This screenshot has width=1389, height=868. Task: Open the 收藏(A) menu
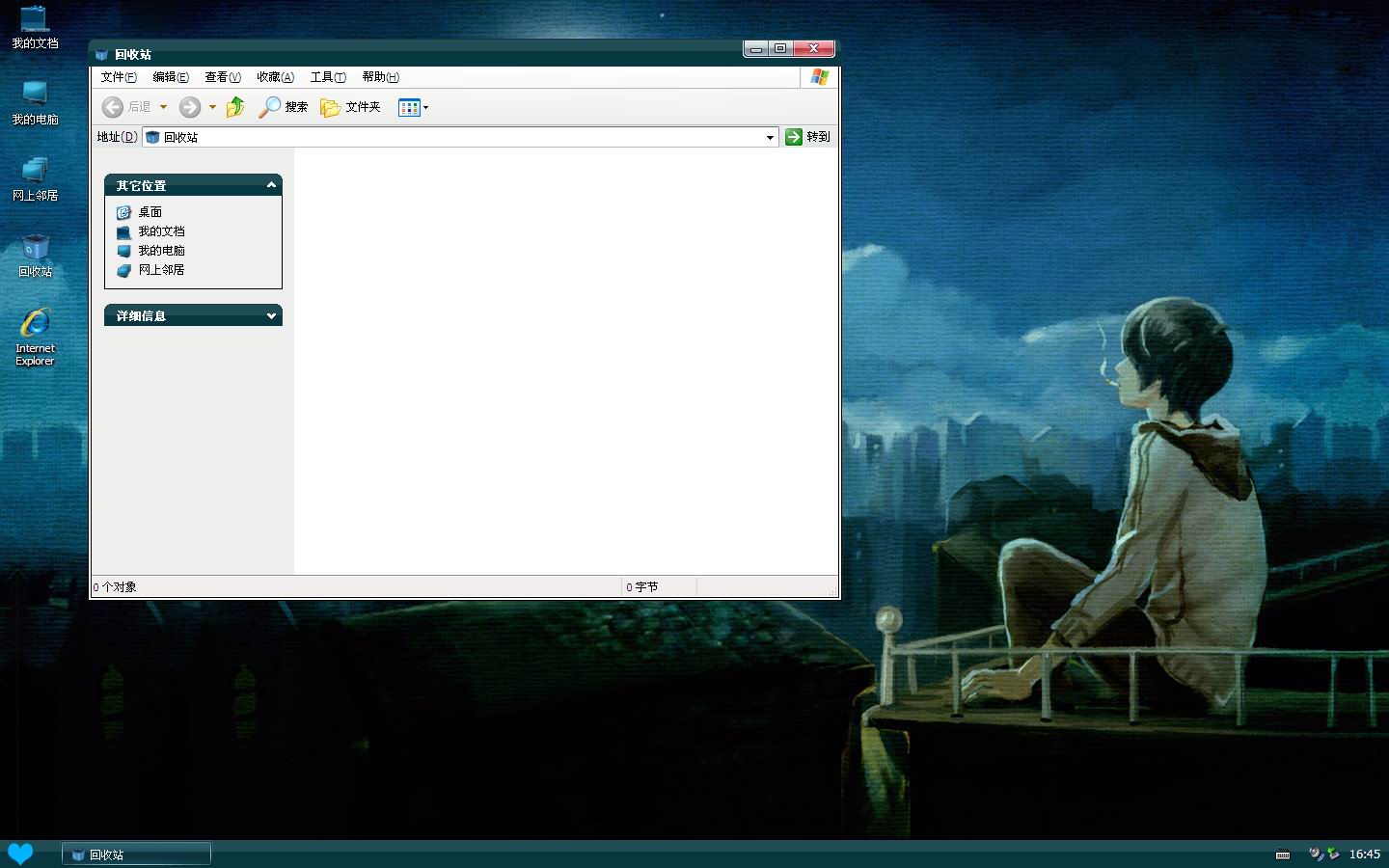(x=275, y=77)
